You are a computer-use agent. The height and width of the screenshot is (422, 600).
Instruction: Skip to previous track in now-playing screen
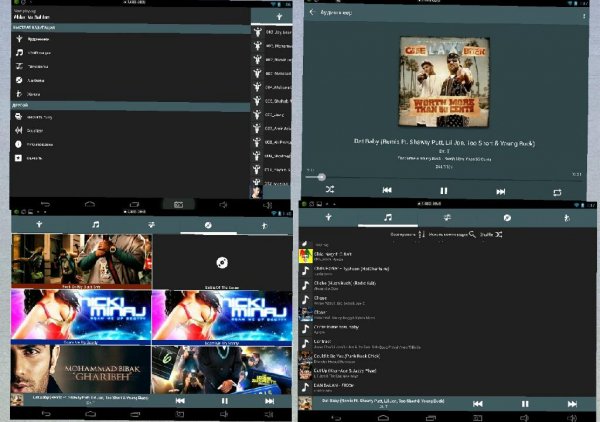tap(387, 190)
